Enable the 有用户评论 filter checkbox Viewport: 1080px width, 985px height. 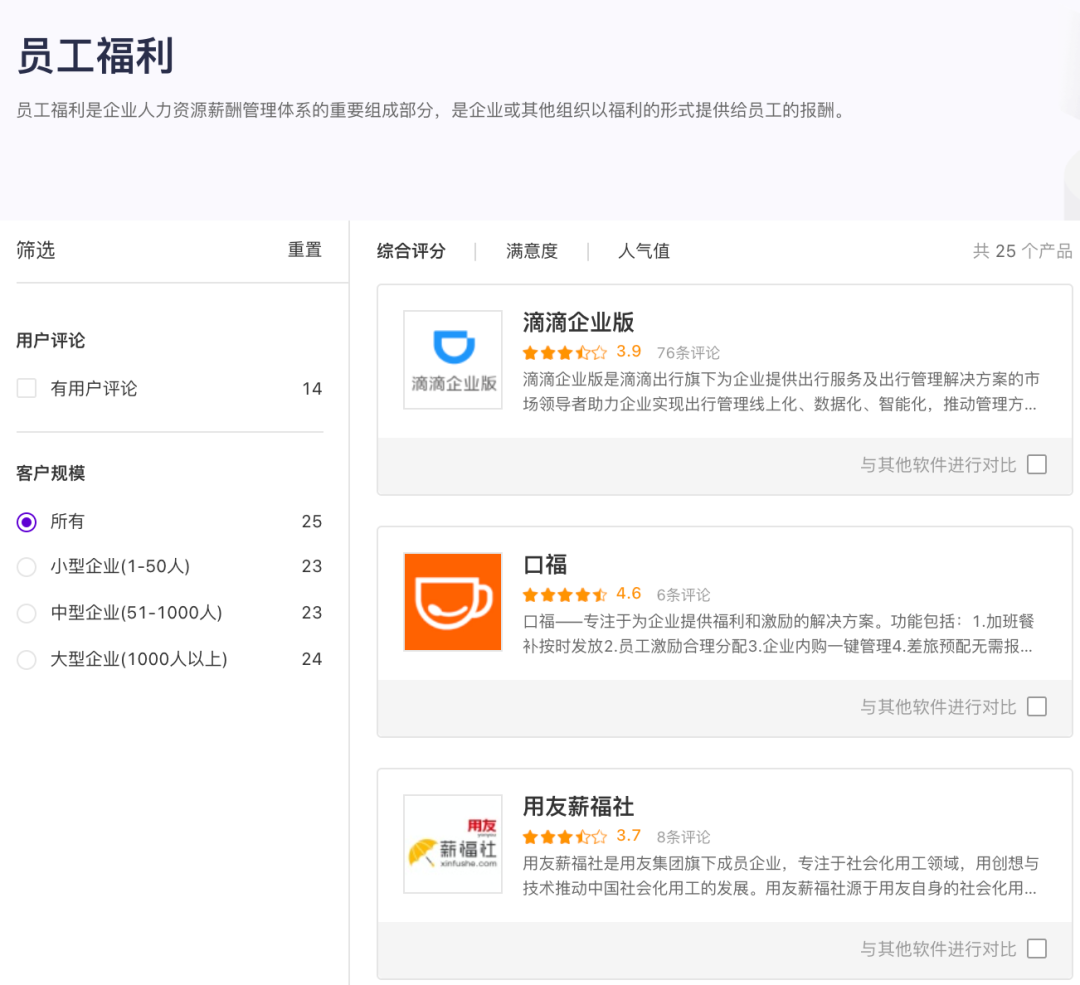27,389
